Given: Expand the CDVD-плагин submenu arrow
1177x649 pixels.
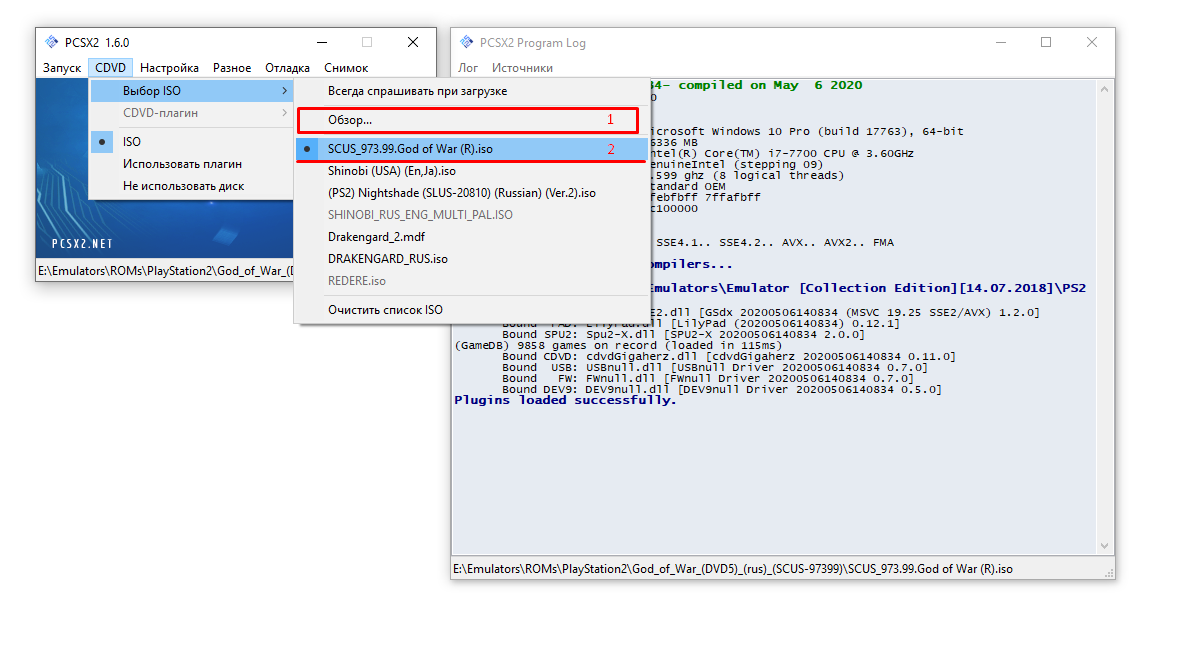Looking at the screenshot, I should (x=284, y=113).
